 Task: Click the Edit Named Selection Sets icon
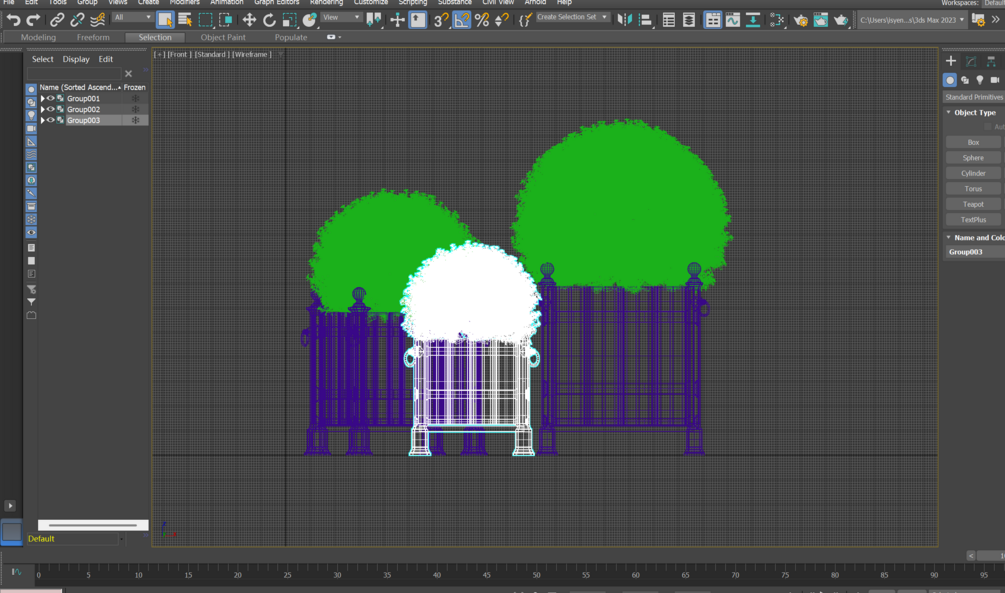(525, 20)
